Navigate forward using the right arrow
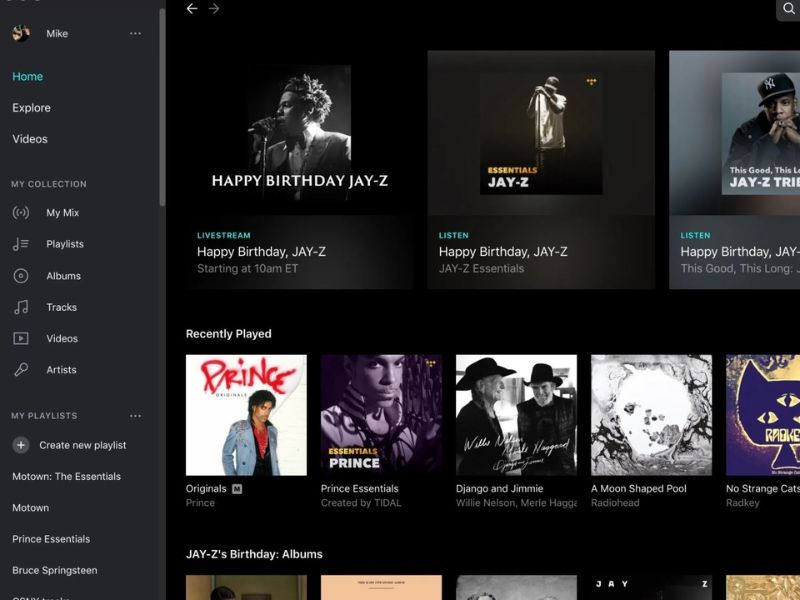800x600 pixels. click(x=213, y=9)
